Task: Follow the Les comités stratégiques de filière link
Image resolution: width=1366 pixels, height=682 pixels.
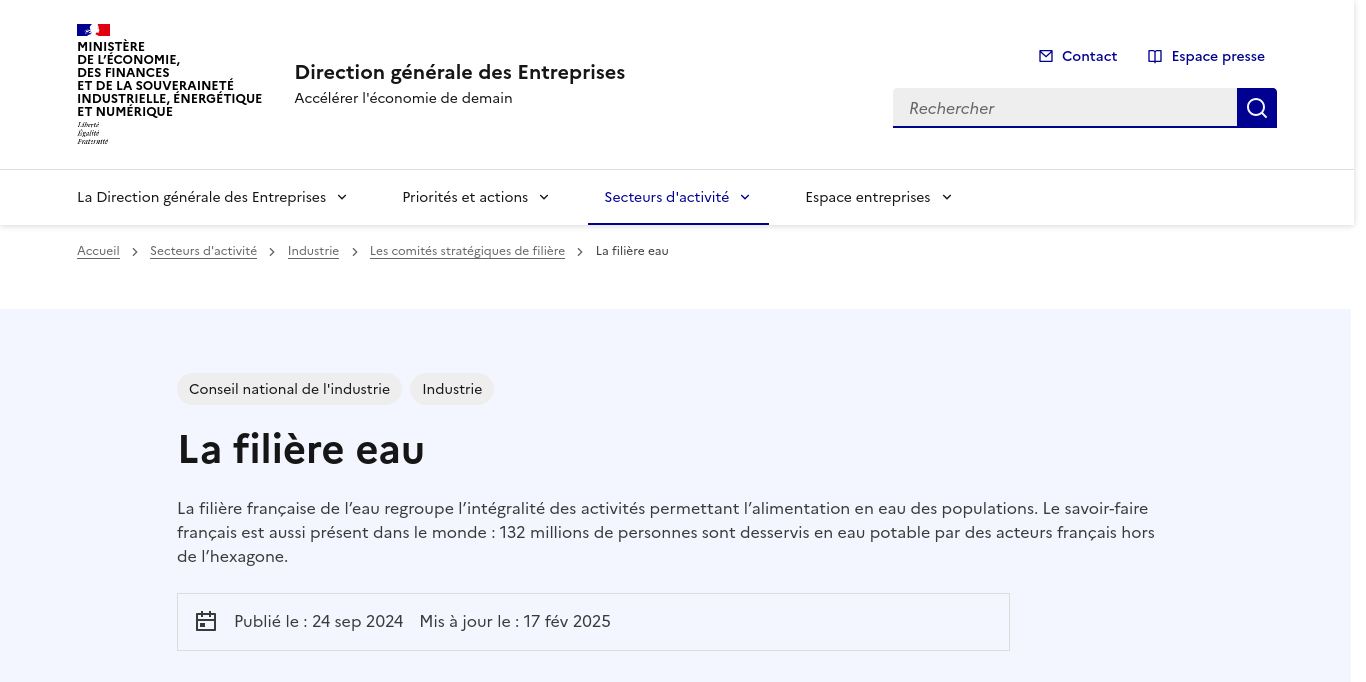Action: coord(467,251)
